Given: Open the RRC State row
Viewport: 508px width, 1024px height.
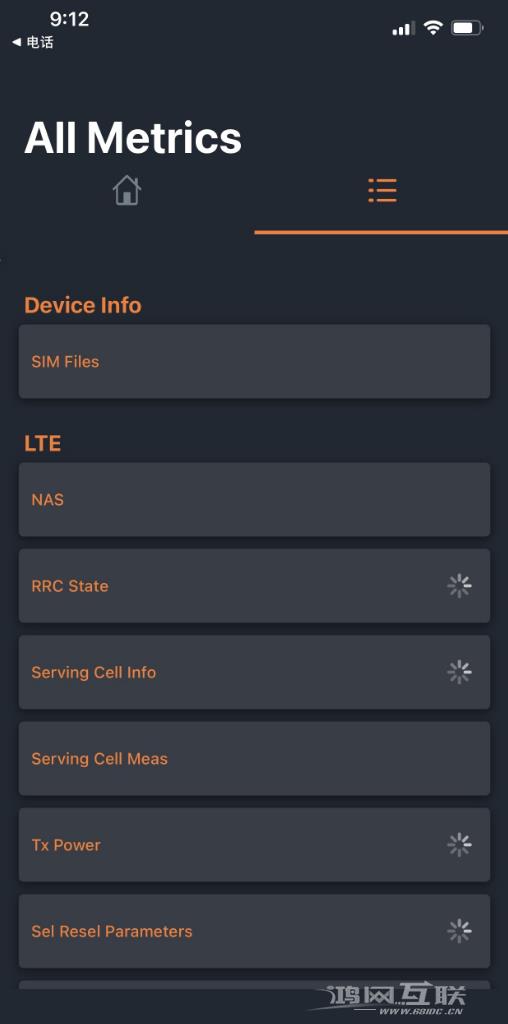Looking at the screenshot, I should [x=254, y=586].
